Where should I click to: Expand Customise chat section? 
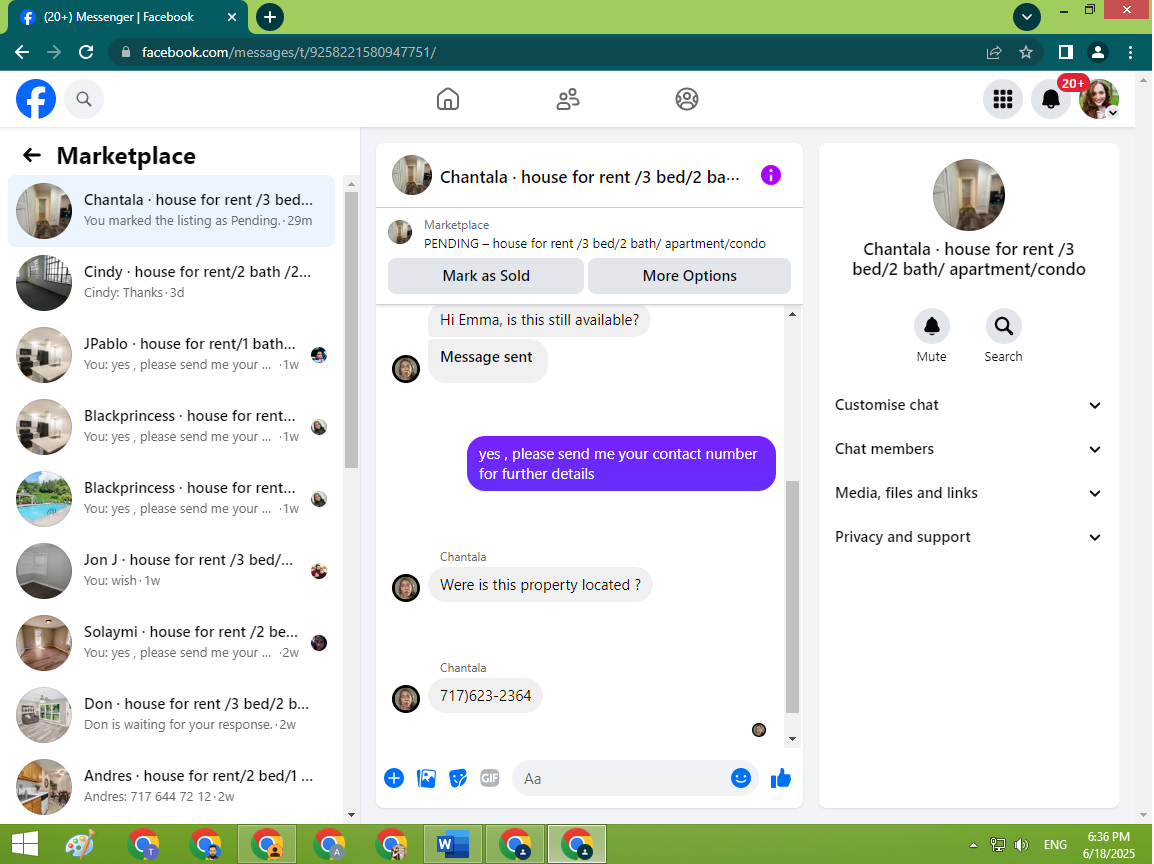(x=968, y=405)
